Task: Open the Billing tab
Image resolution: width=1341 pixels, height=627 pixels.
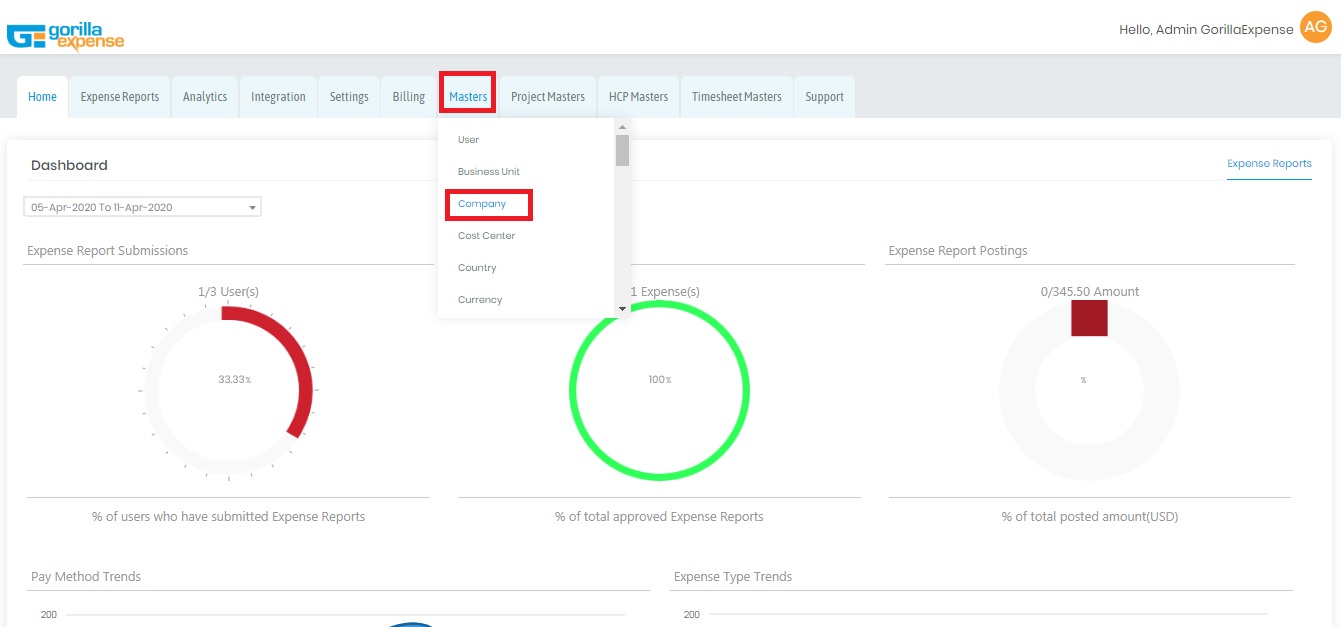Action: coord(409,97)
